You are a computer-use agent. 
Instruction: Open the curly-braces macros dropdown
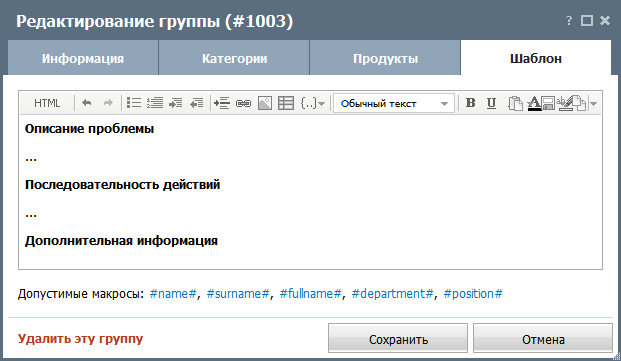tap(313, 103)
